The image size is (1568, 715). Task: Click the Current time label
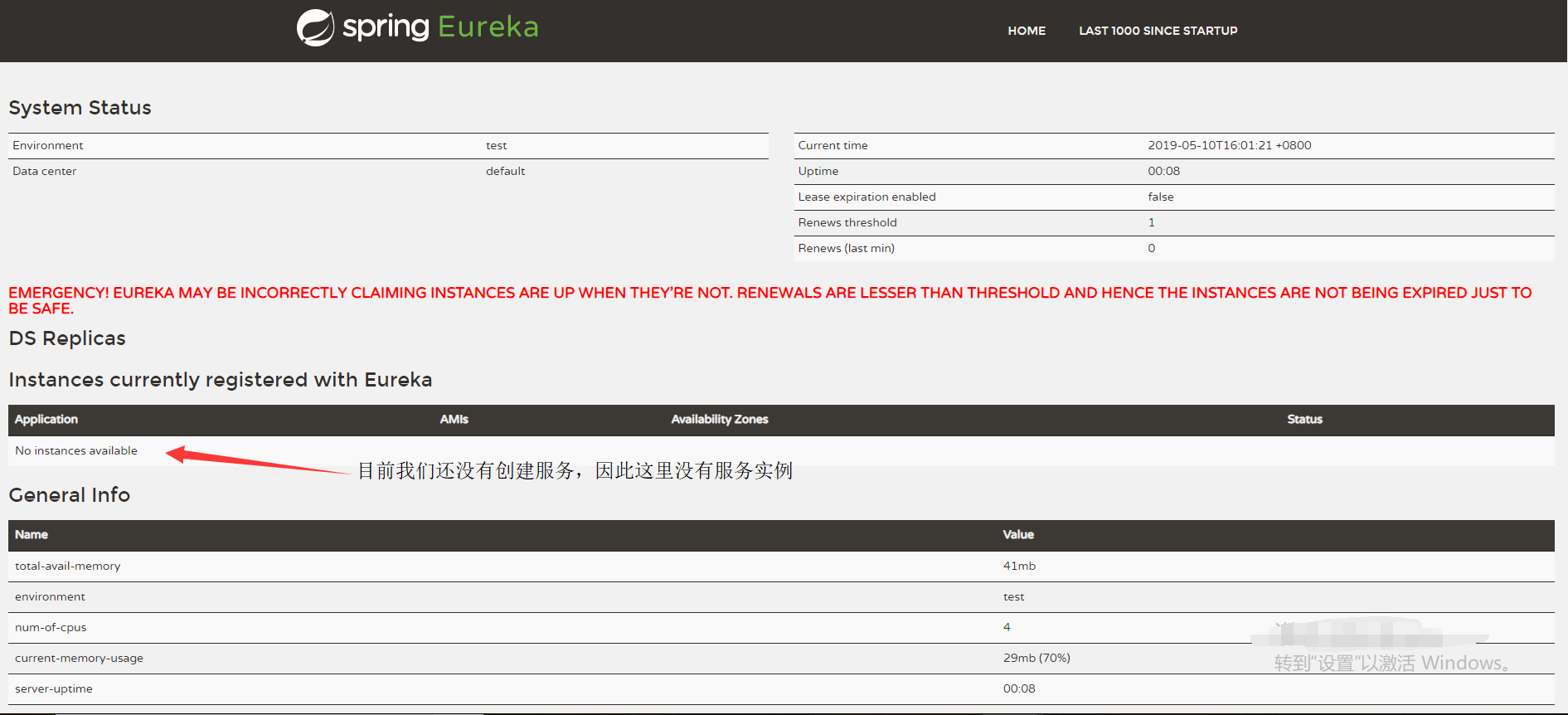click(x=833, y=145)
